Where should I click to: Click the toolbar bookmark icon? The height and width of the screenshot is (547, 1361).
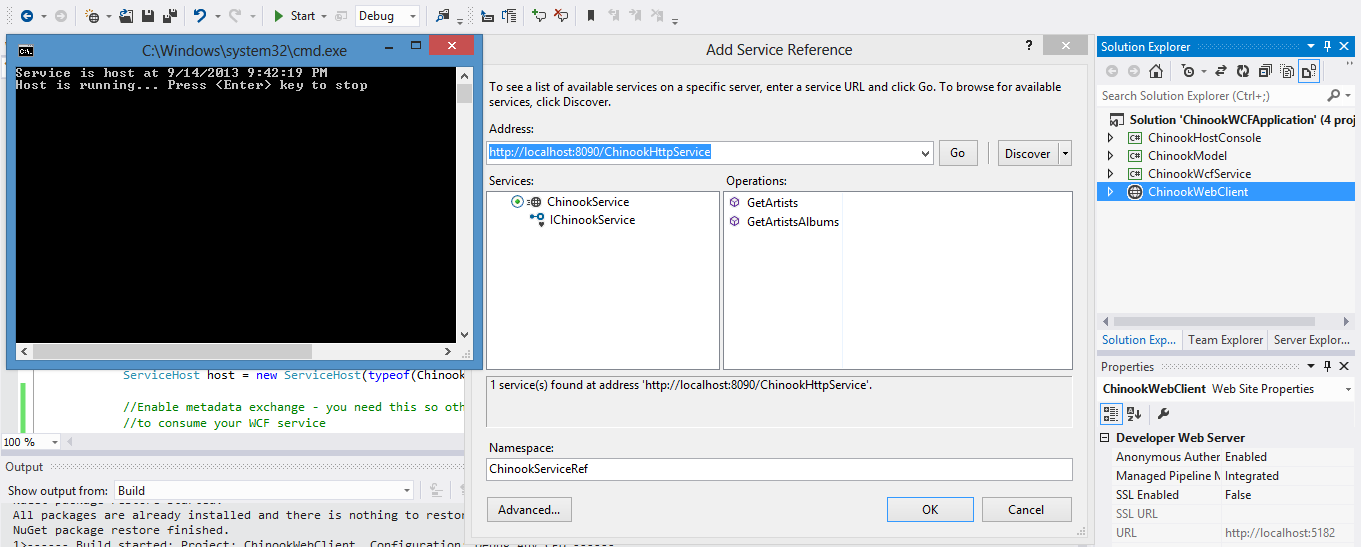coord(591,16)
